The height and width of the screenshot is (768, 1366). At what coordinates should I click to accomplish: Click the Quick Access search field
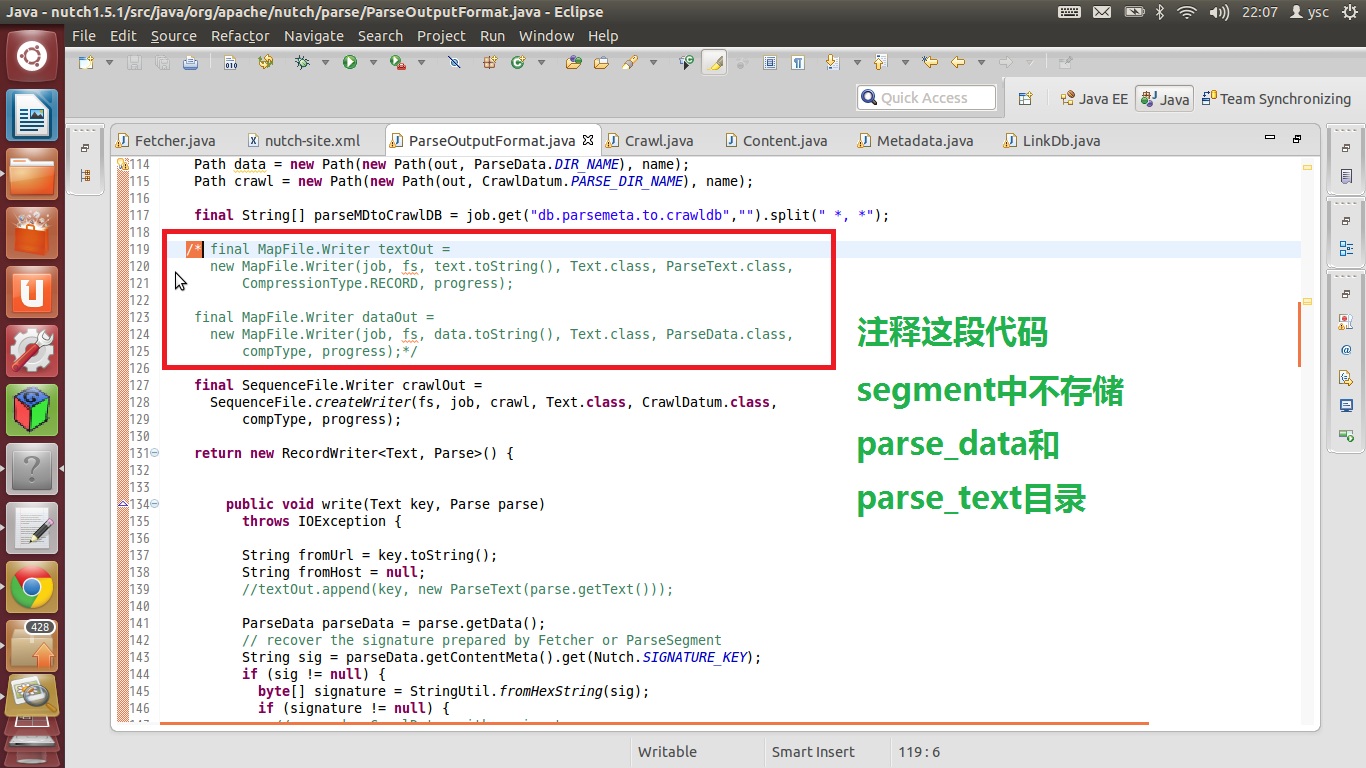pyautogui.click(x=926, y=97)
